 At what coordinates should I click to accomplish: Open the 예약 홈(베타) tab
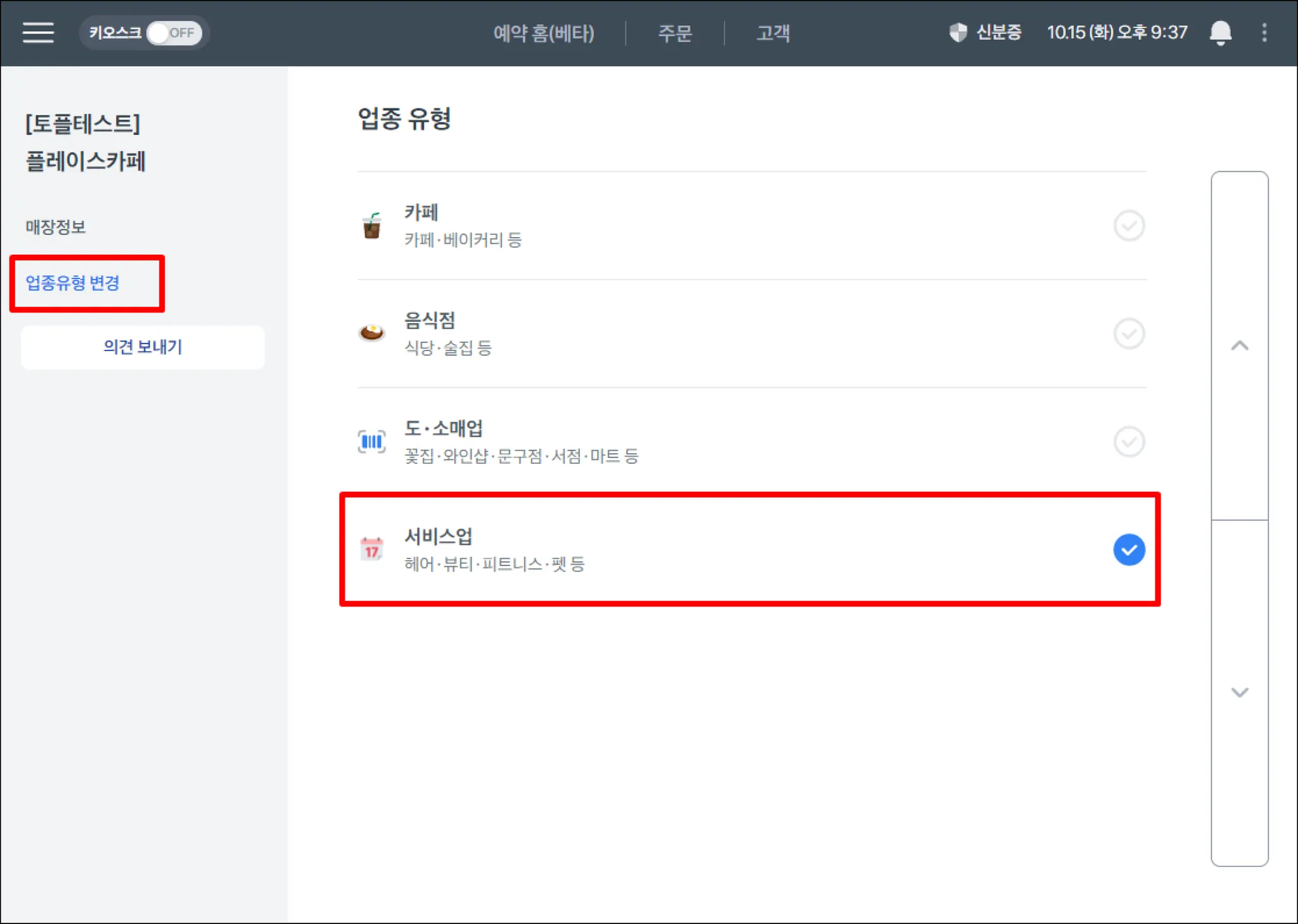coord(544,33)
